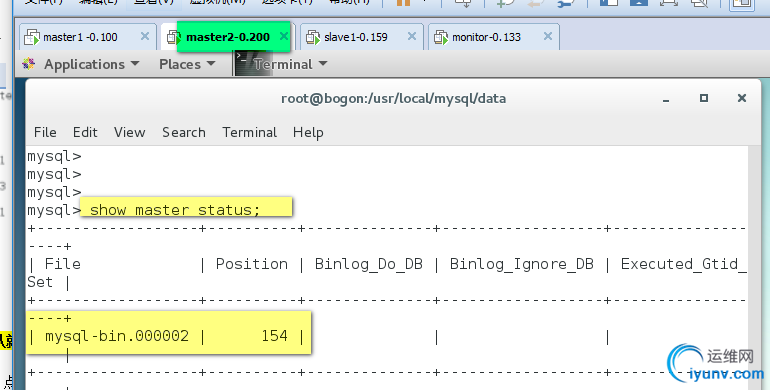The image size is (770, 390).
Task: Open the Help menu in the terminal
Action: point(308,132)
